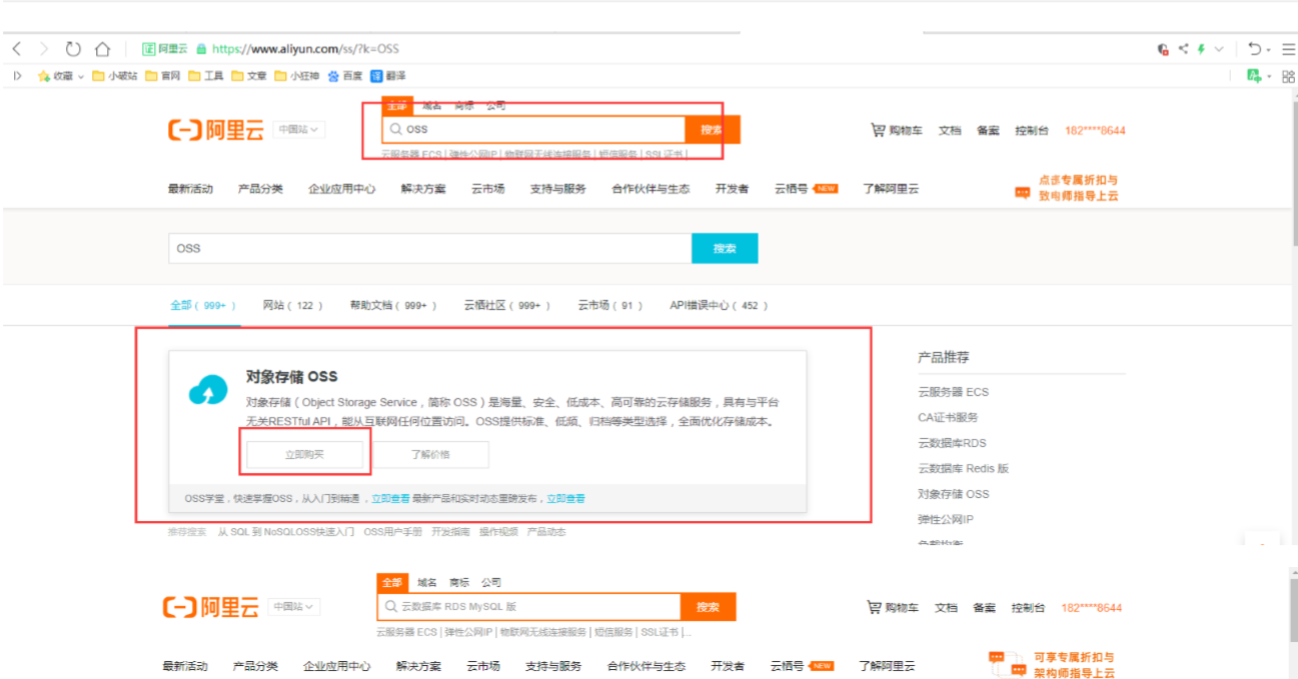1298x679 pixels.
Task: Click the blue cloud upload OSS product icon
Action: coord(208,392)
